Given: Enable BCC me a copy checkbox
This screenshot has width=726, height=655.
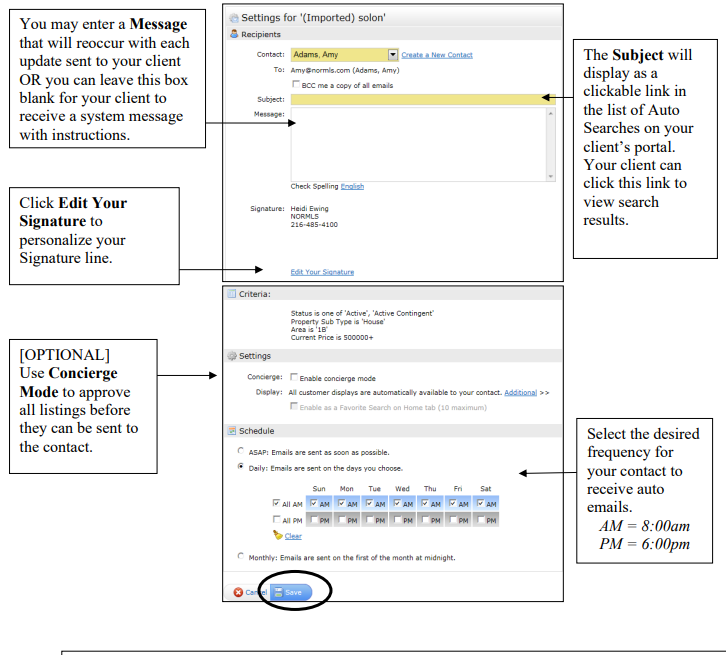Looking at the screenshot, I should pos(295,84).
